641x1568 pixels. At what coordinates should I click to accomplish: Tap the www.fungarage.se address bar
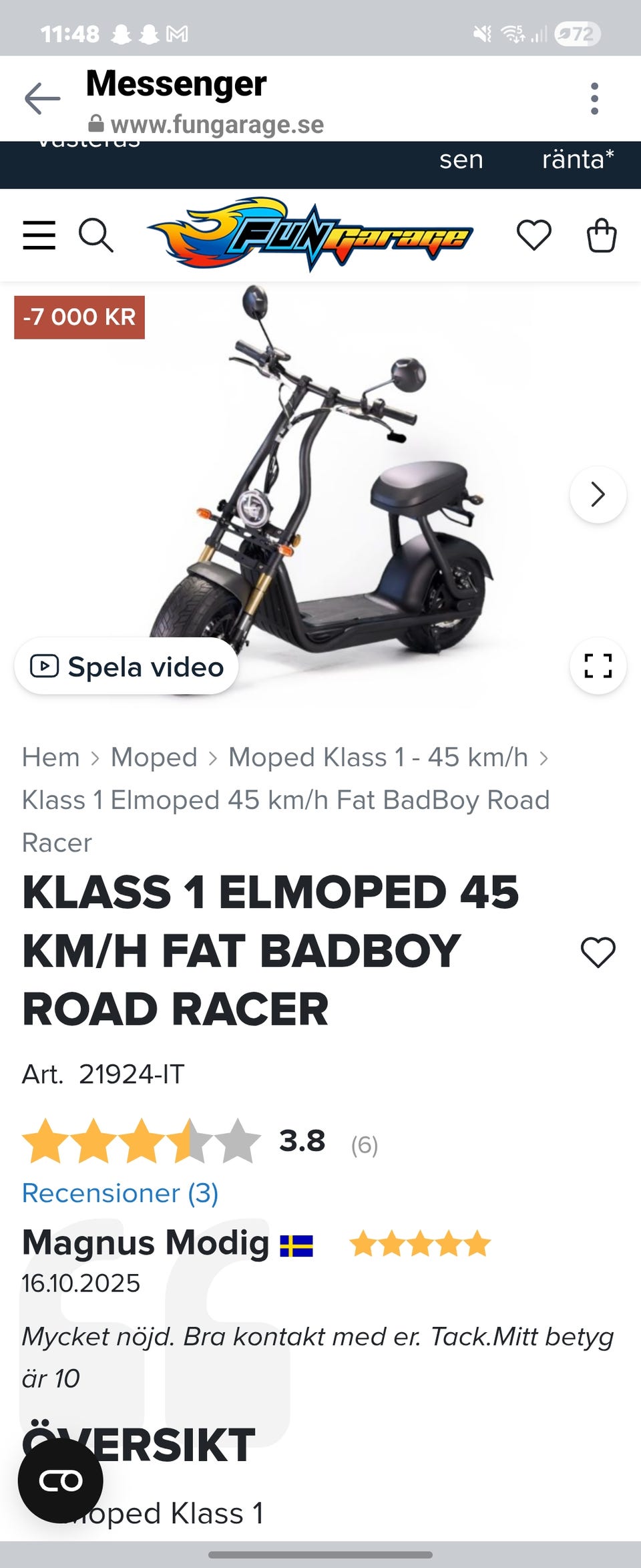206,124
